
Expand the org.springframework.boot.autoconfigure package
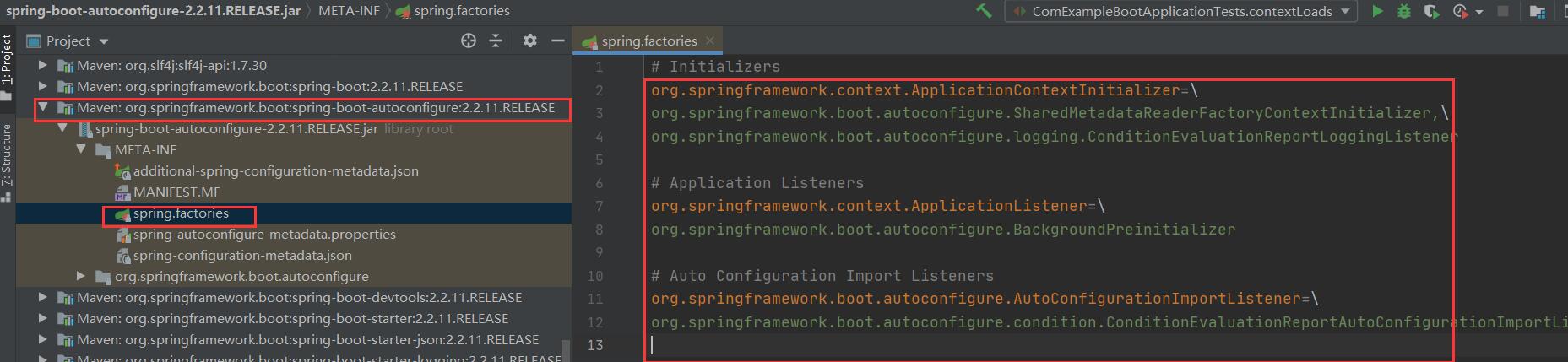81,276
